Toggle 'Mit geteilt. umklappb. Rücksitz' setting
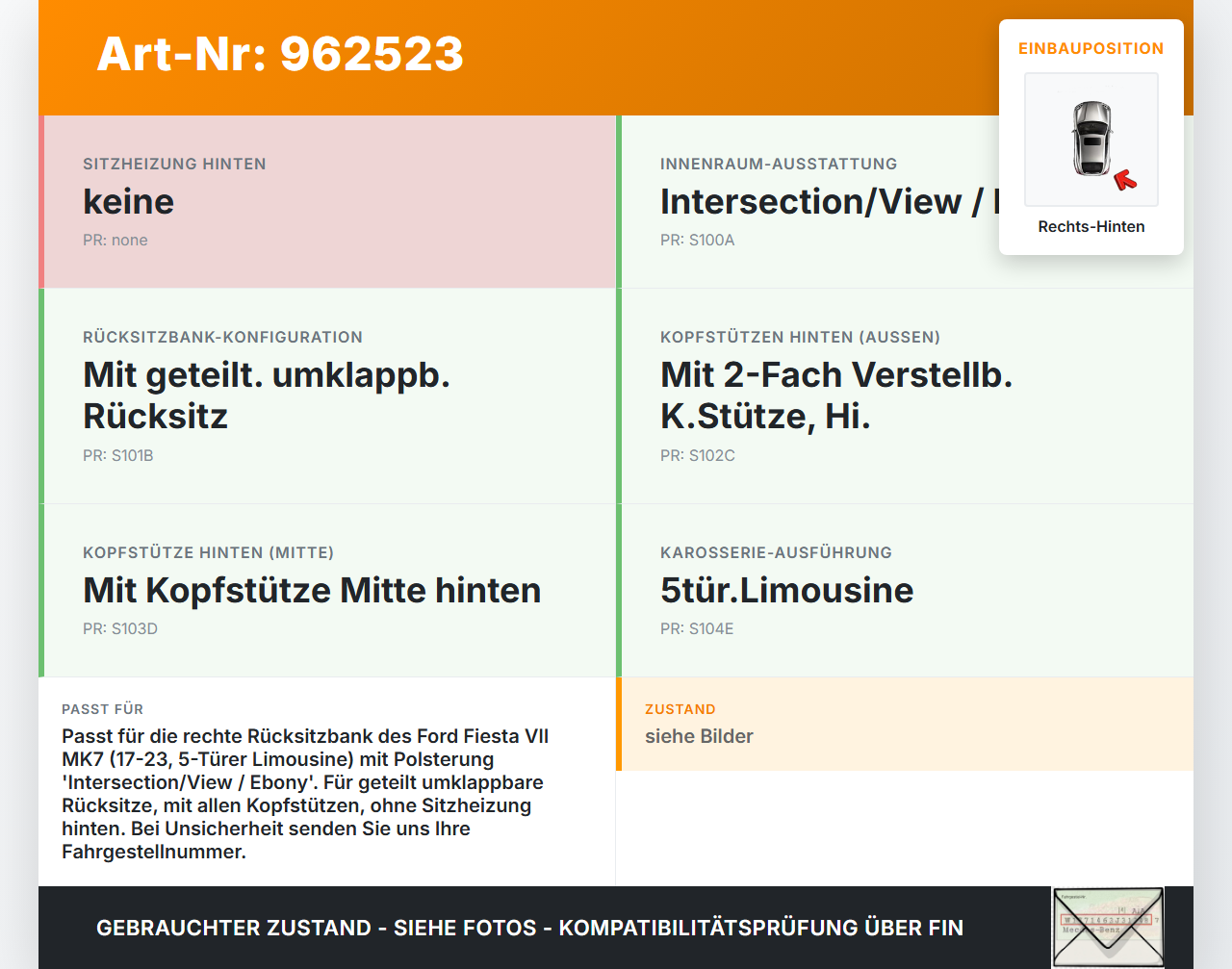 [268, 395]
